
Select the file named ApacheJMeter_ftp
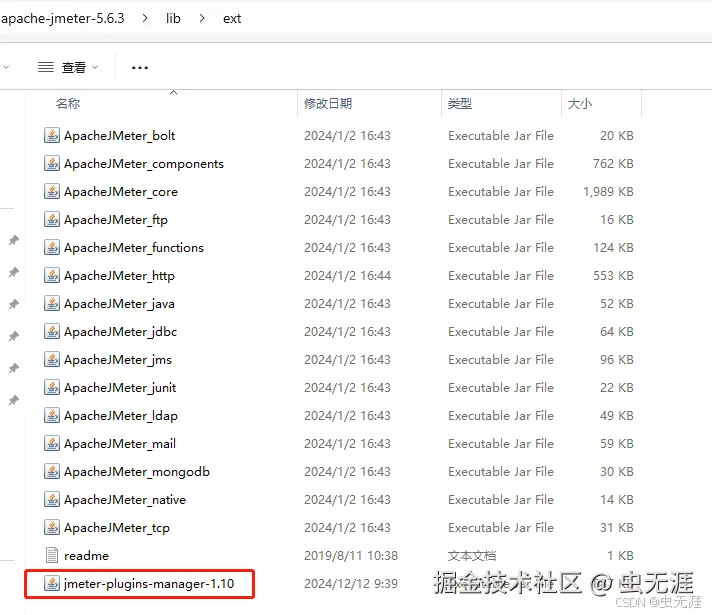point(116,220)
